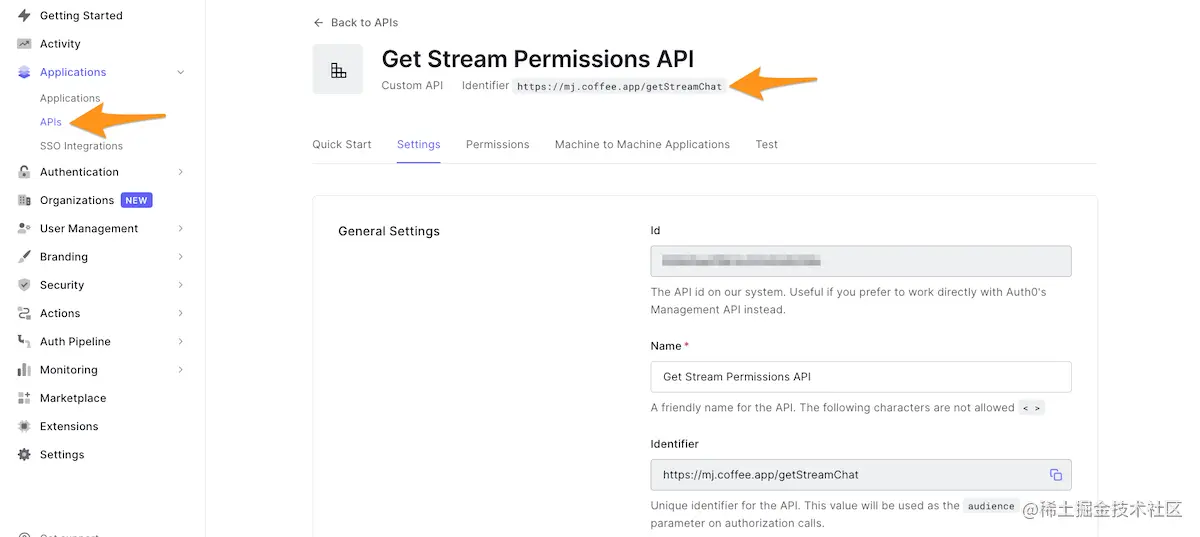Open Marketplace in sidebar
This screenshot has width=1200, height=537.
click(73, 398)
